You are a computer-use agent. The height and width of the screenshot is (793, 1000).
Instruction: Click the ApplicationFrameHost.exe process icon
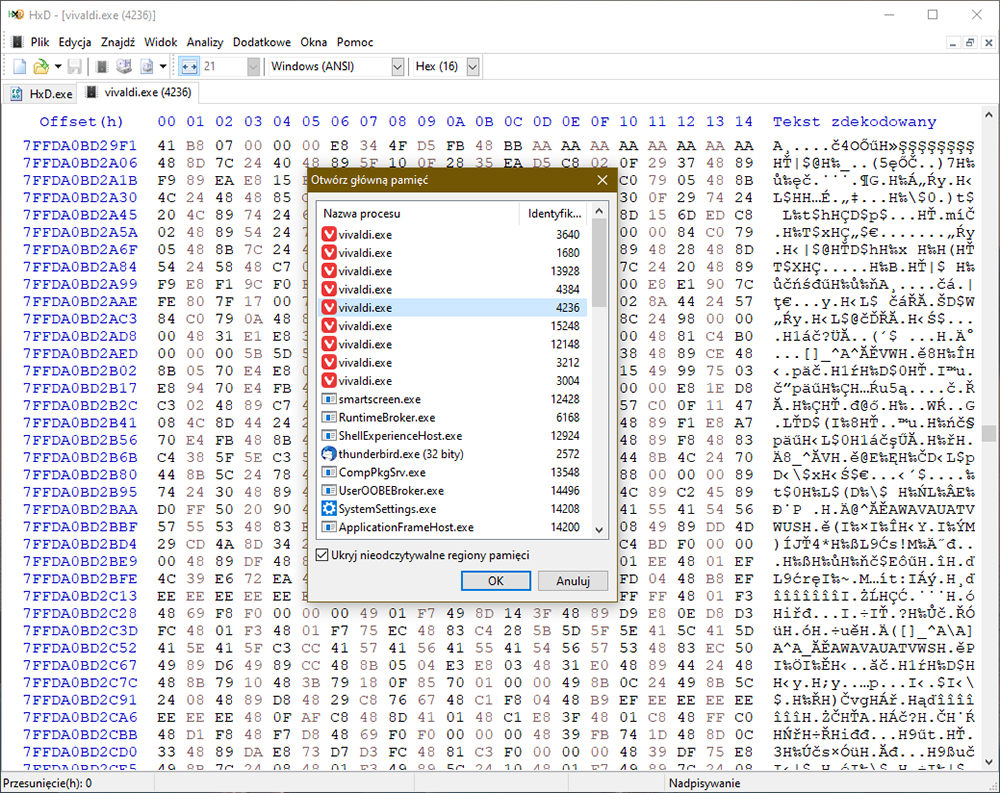click(329, 528)
